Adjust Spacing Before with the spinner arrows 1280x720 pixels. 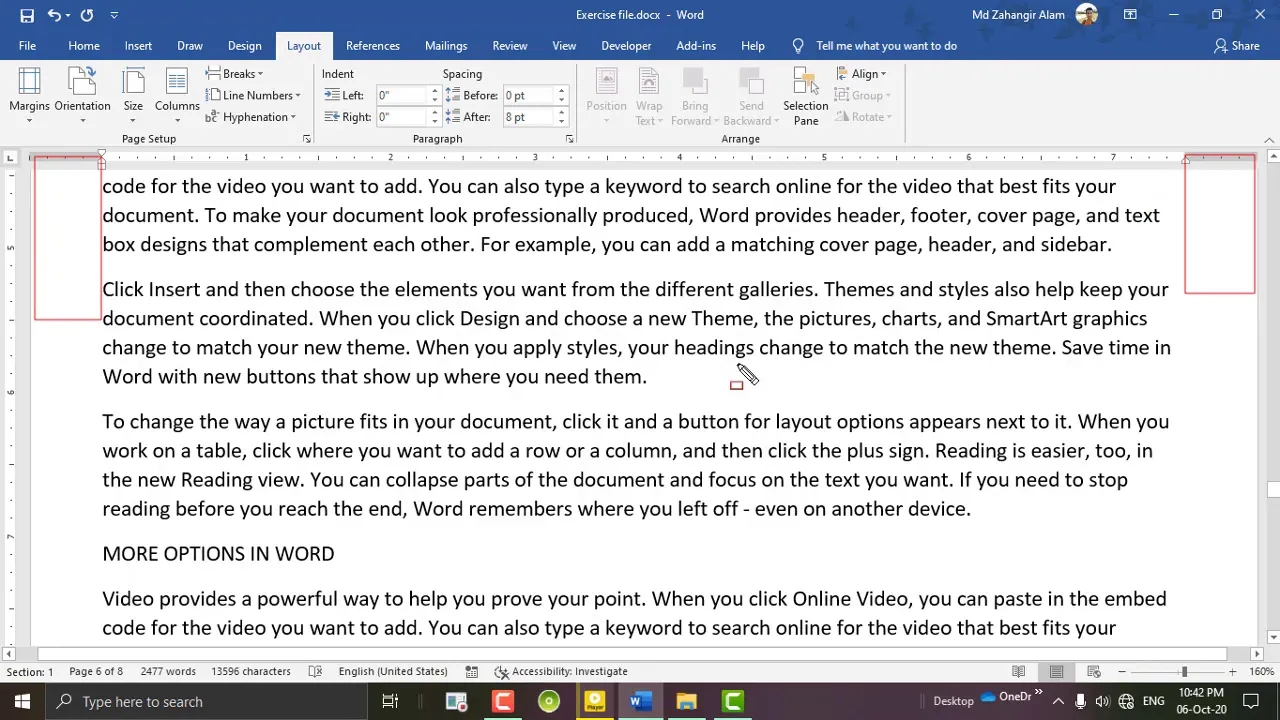(x=561, y=95)
